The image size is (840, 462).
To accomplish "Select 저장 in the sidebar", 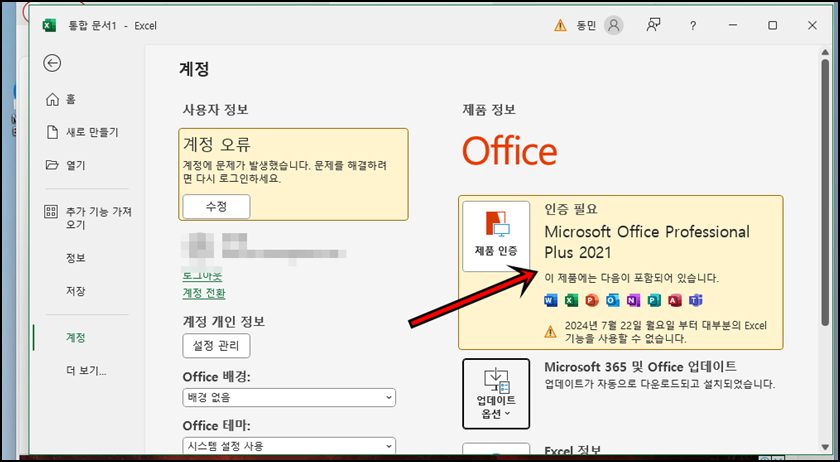I will [x=76, y=291].
